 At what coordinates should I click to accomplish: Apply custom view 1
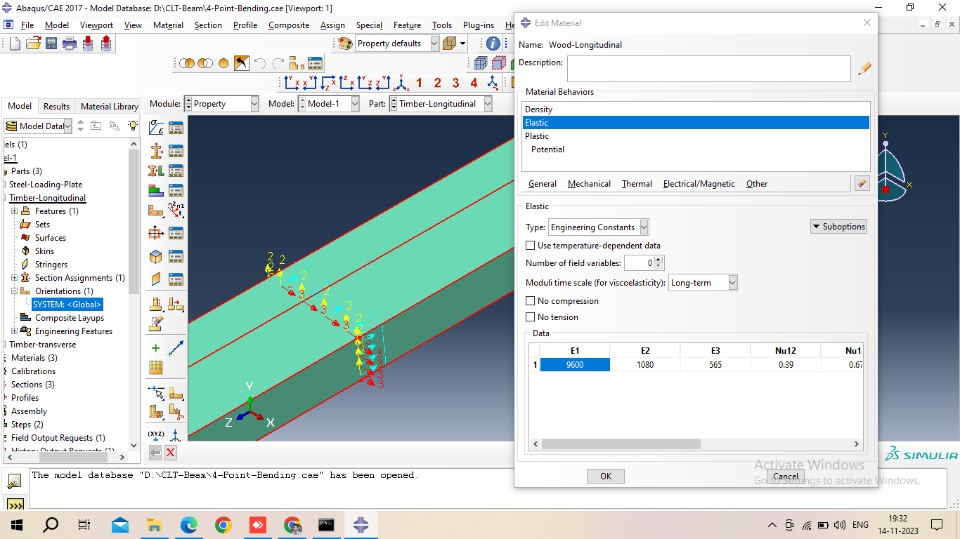[x=419, y=82]
